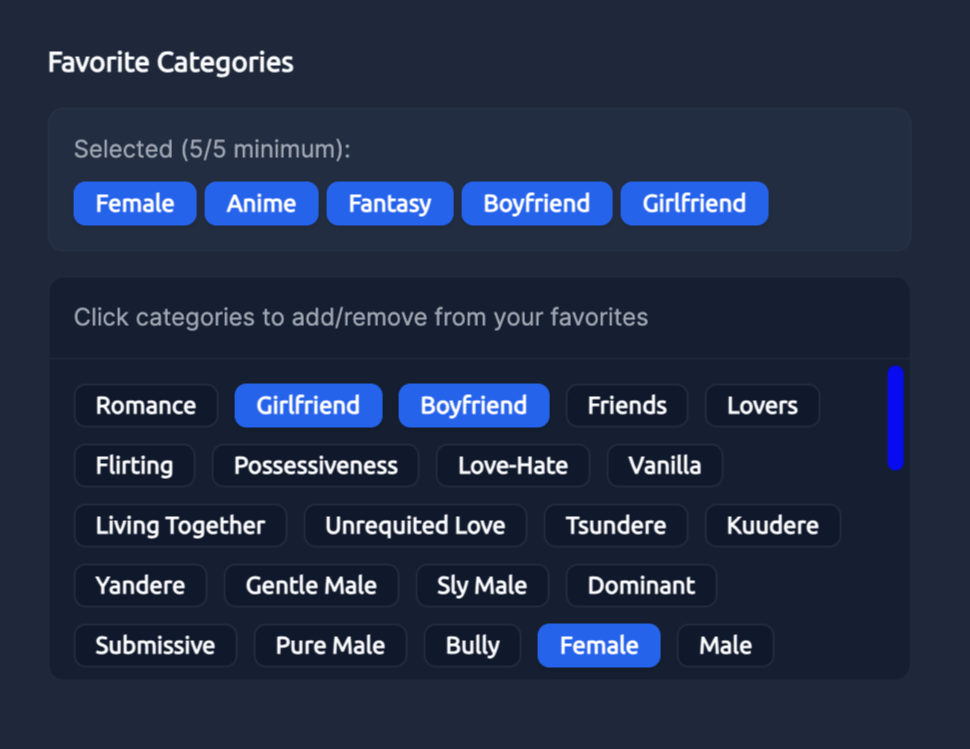Add Romance to favorite categories

click(145, 405)
